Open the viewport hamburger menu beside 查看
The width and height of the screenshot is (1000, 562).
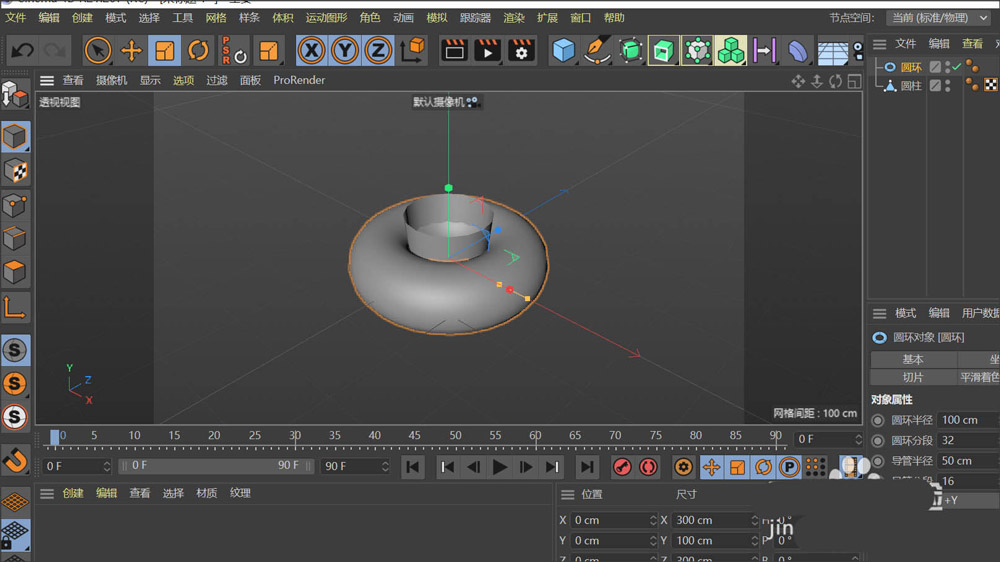(47, 80)
